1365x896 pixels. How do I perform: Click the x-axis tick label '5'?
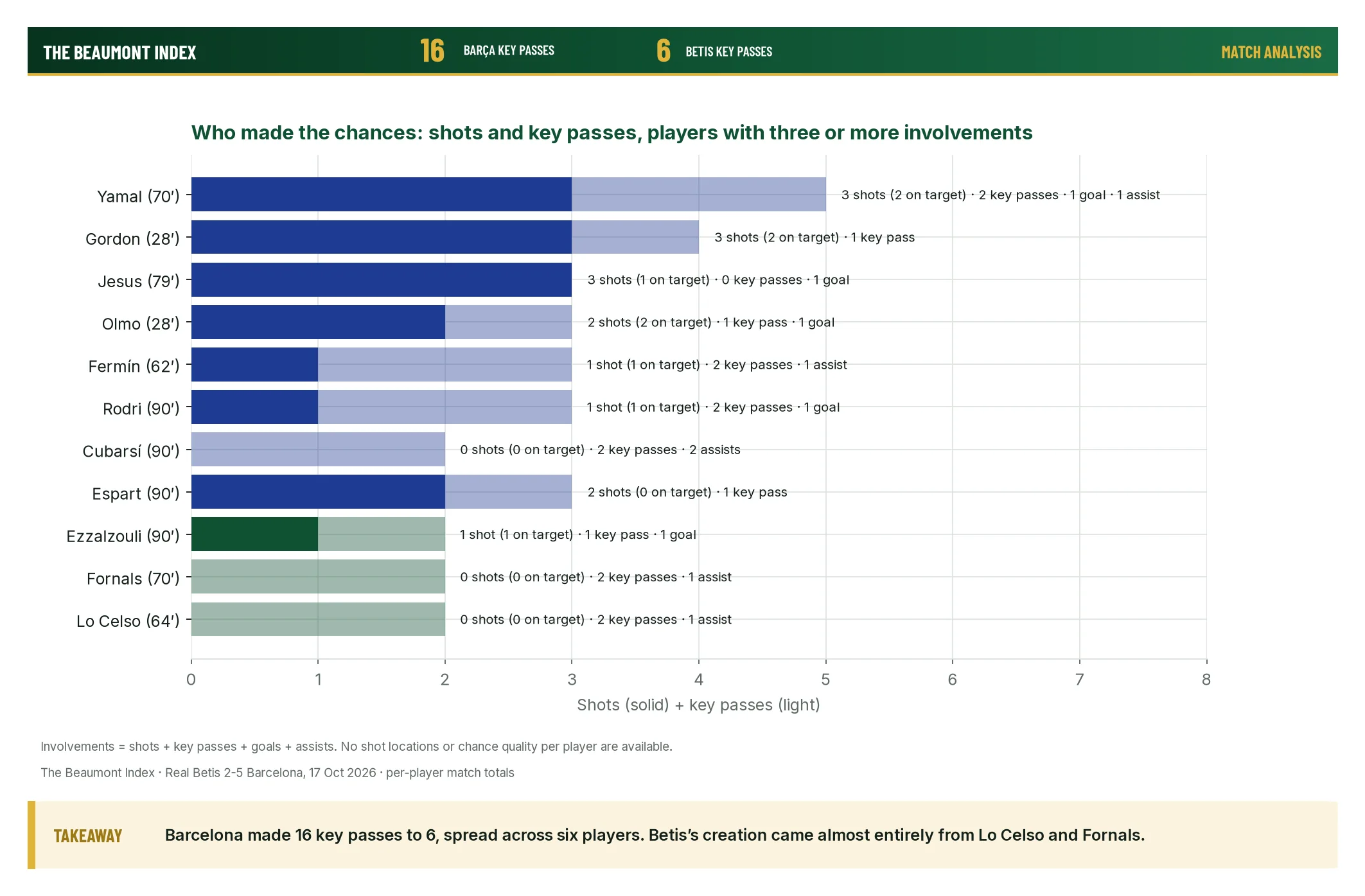[x=825, y=680]
